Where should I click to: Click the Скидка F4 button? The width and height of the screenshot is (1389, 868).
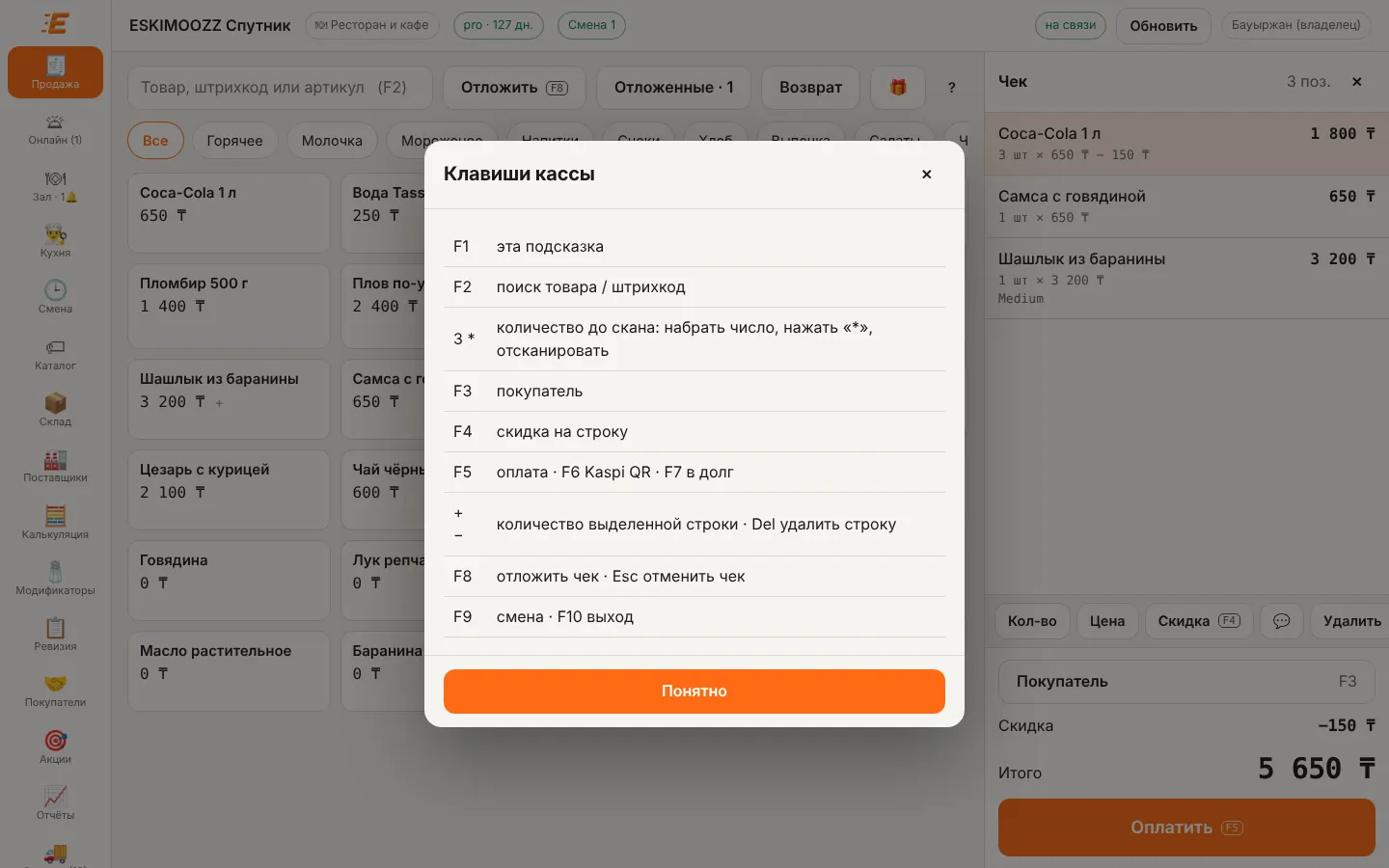pos(1199,621)
